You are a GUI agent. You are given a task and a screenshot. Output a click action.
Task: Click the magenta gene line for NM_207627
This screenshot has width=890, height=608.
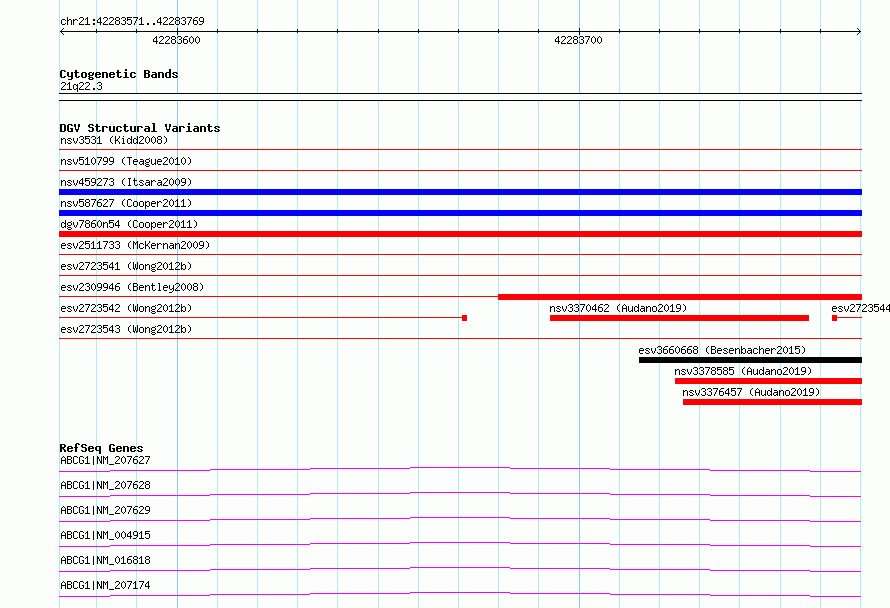click(x=460, y=469)
